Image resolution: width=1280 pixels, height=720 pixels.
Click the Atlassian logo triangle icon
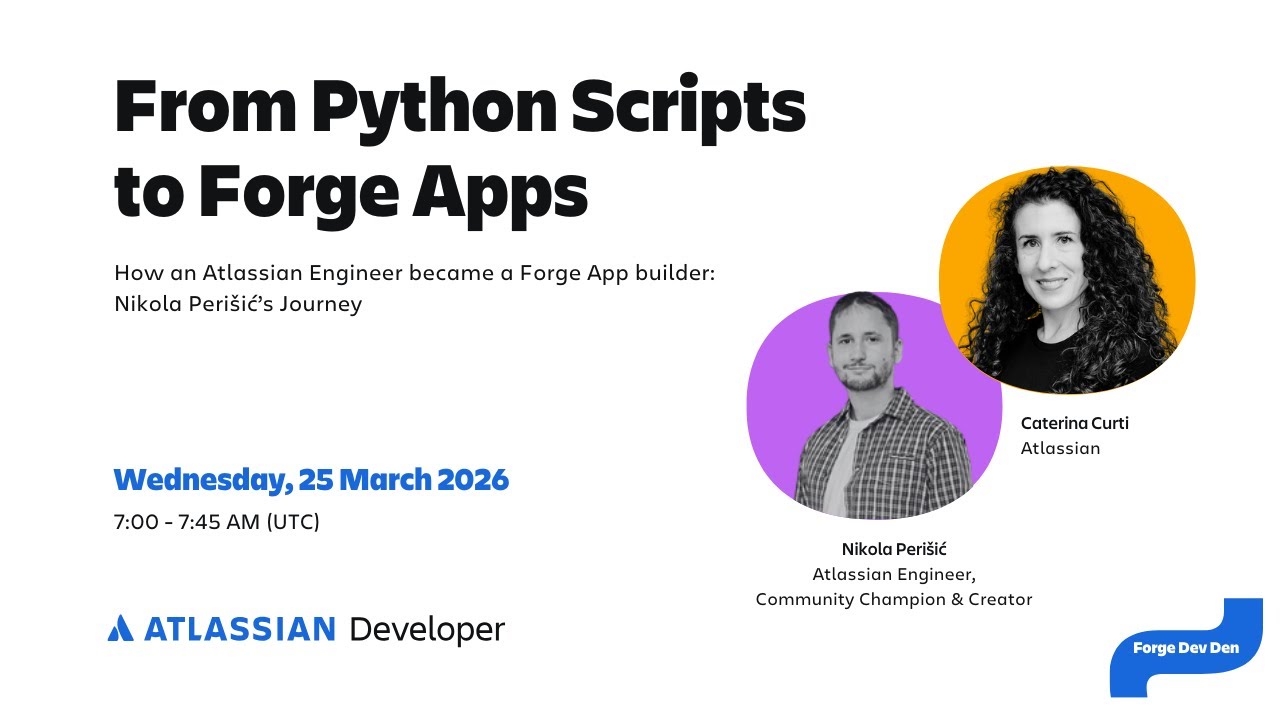(120, 627)
